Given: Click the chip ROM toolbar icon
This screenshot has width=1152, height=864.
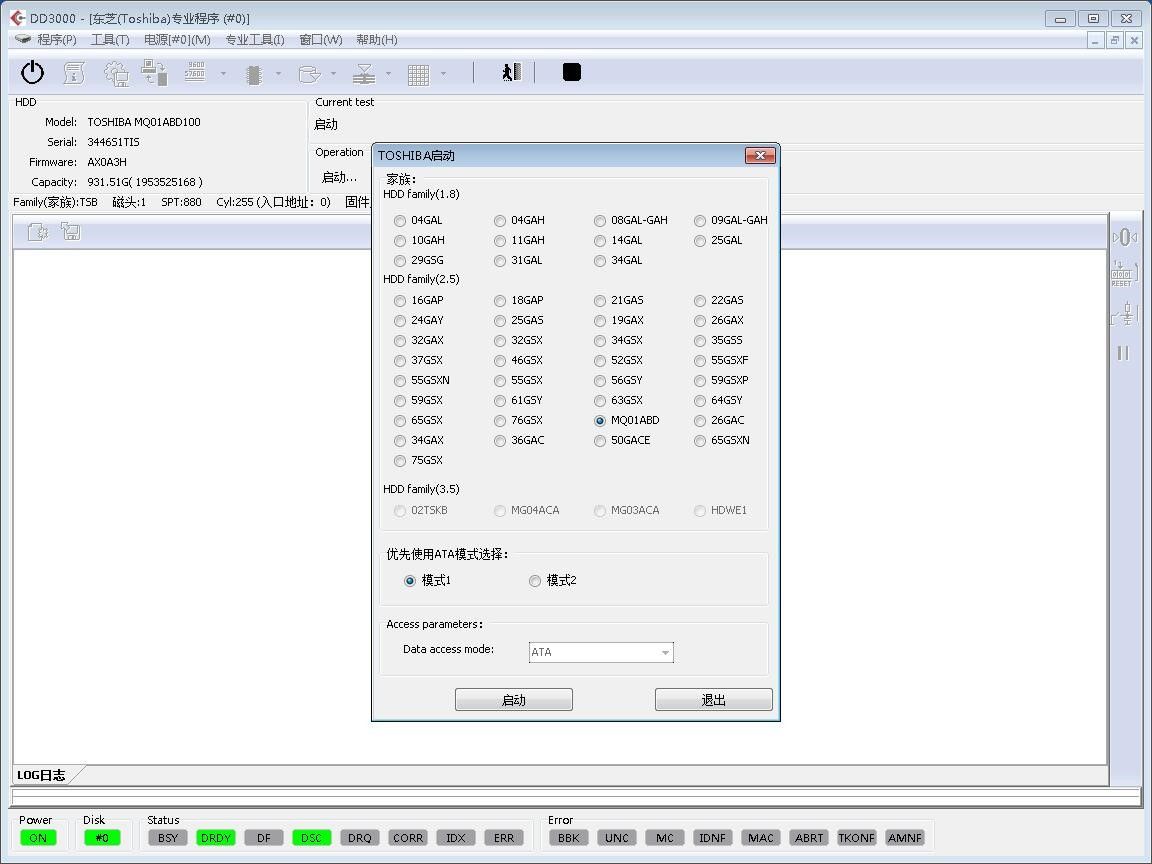Looking at the screenshot, I should pos(253,73).
